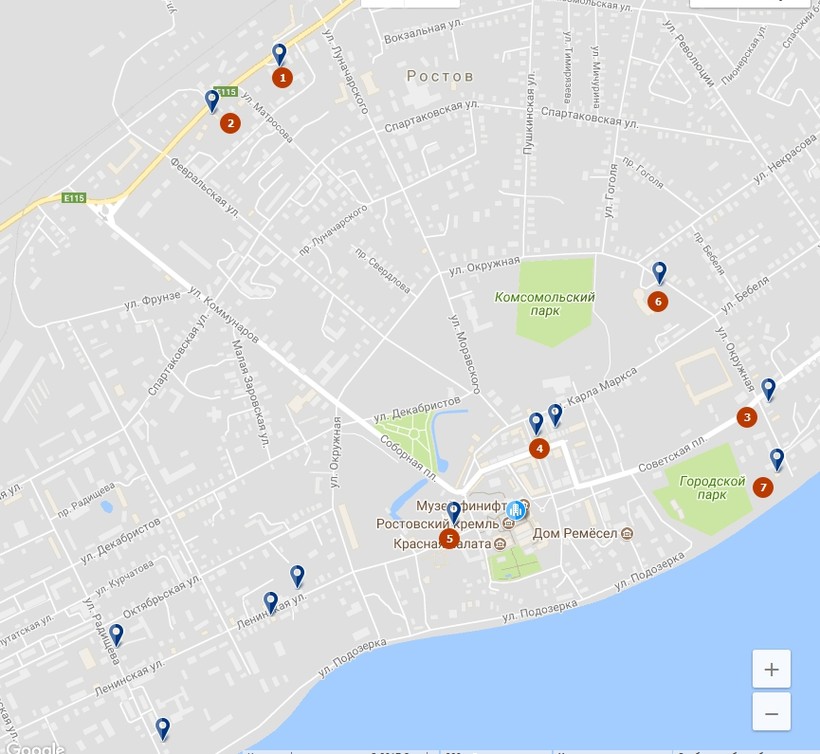Select red marker number 1
820x754 pixels.
coord(283,77)
